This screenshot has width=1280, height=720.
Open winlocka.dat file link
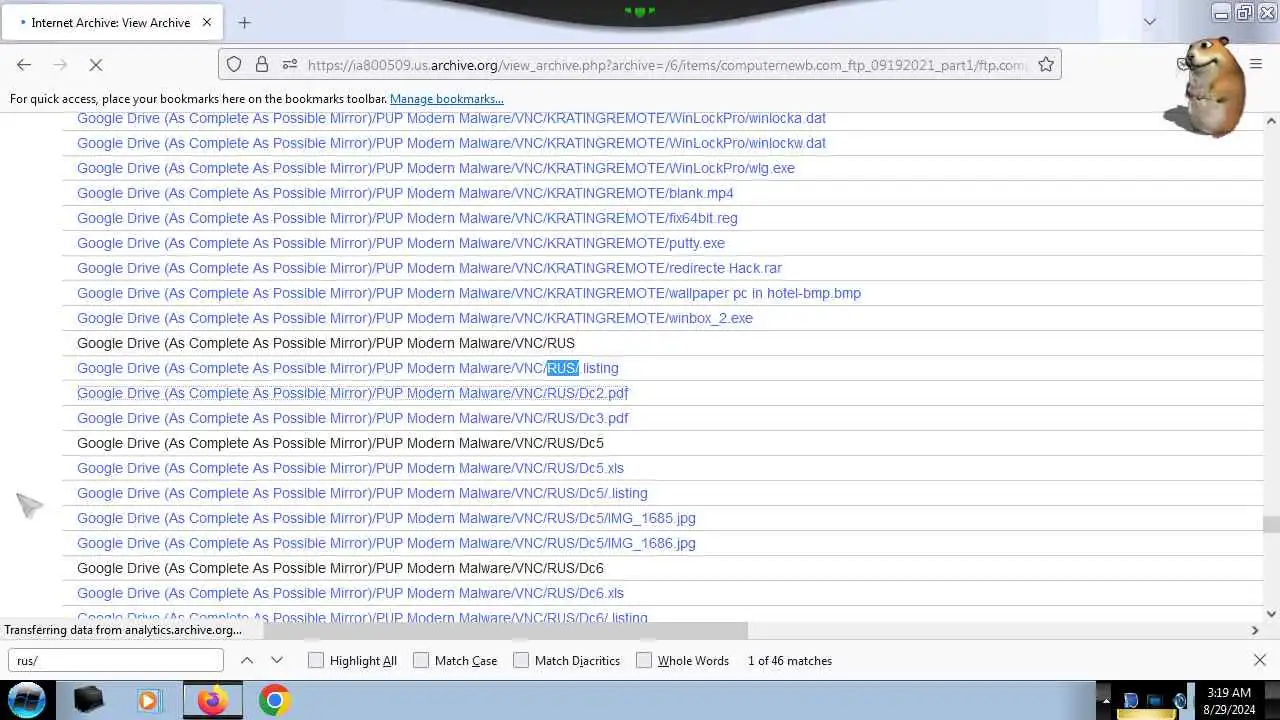click(x=451, y=118)
